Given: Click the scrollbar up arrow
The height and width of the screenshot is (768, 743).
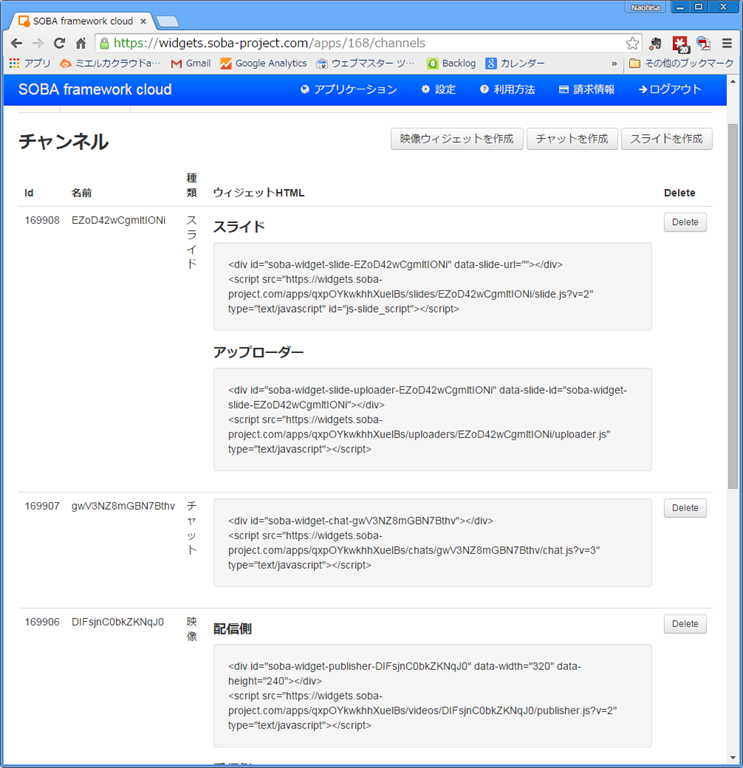Looking at the screenshot, I should 733,81.
